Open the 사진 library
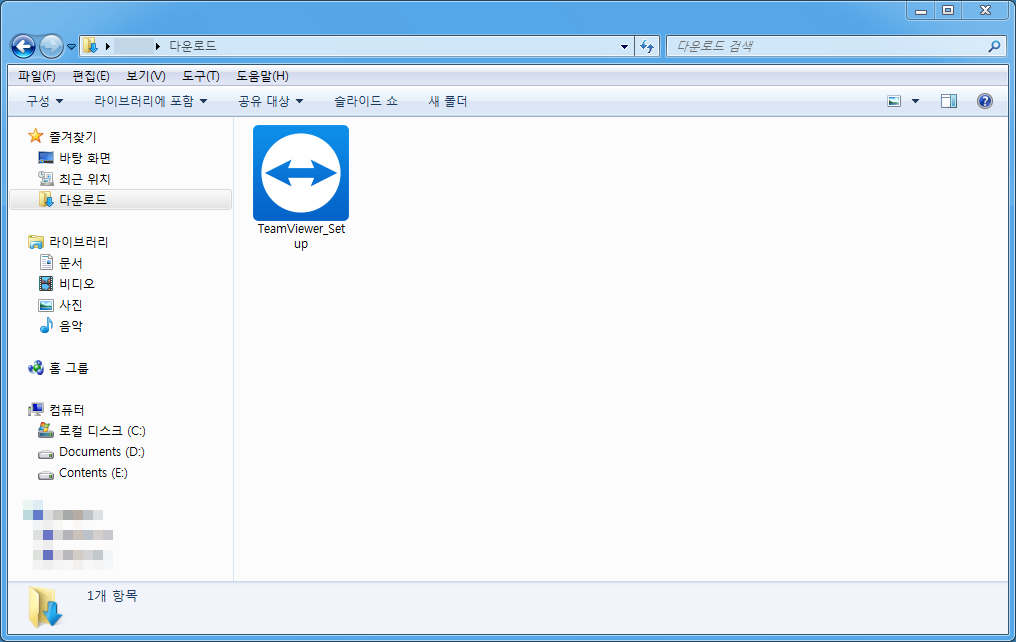1016x642 pixels. coord(71,304)
